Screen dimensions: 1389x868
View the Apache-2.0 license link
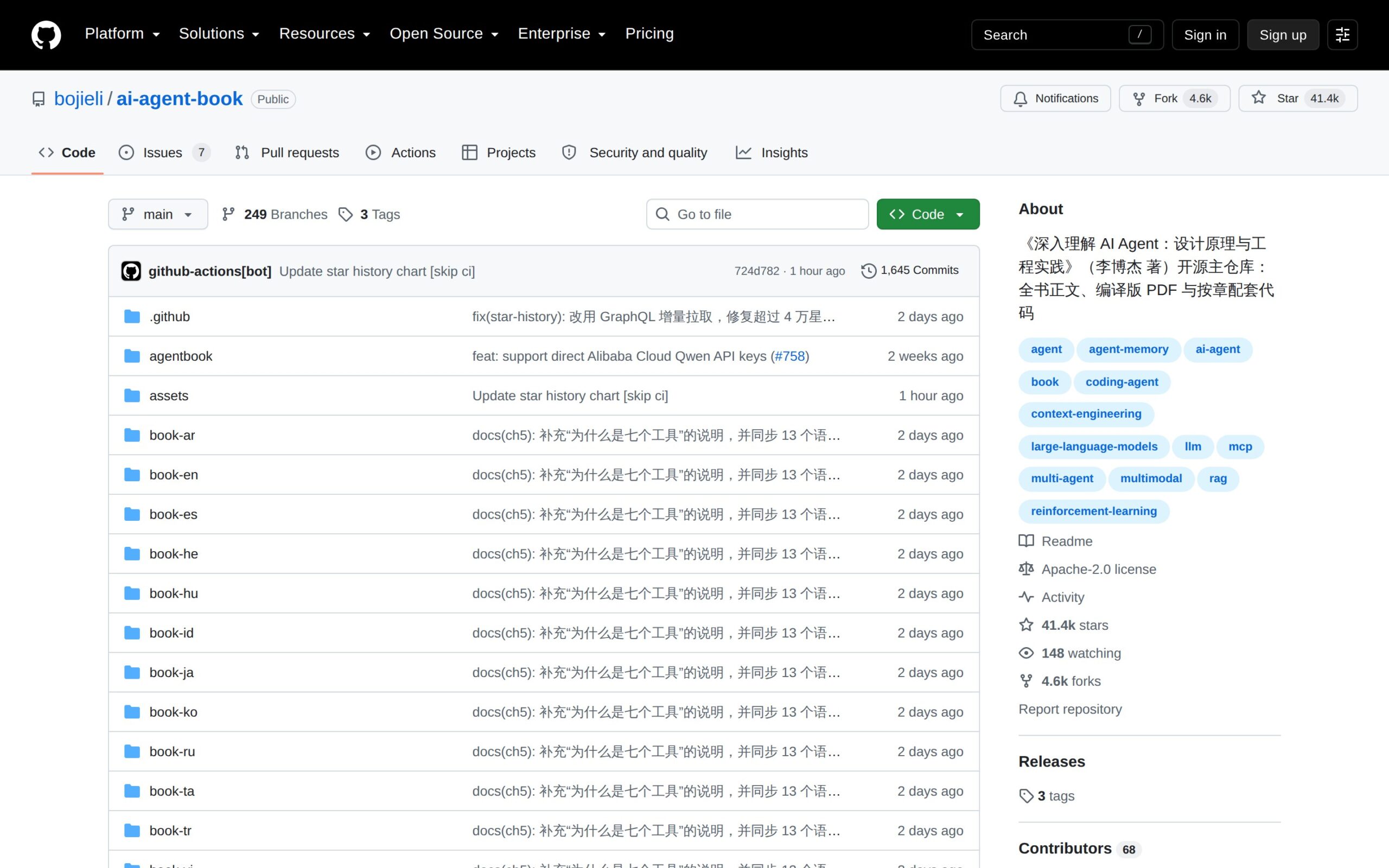(x=1088, y=570)
